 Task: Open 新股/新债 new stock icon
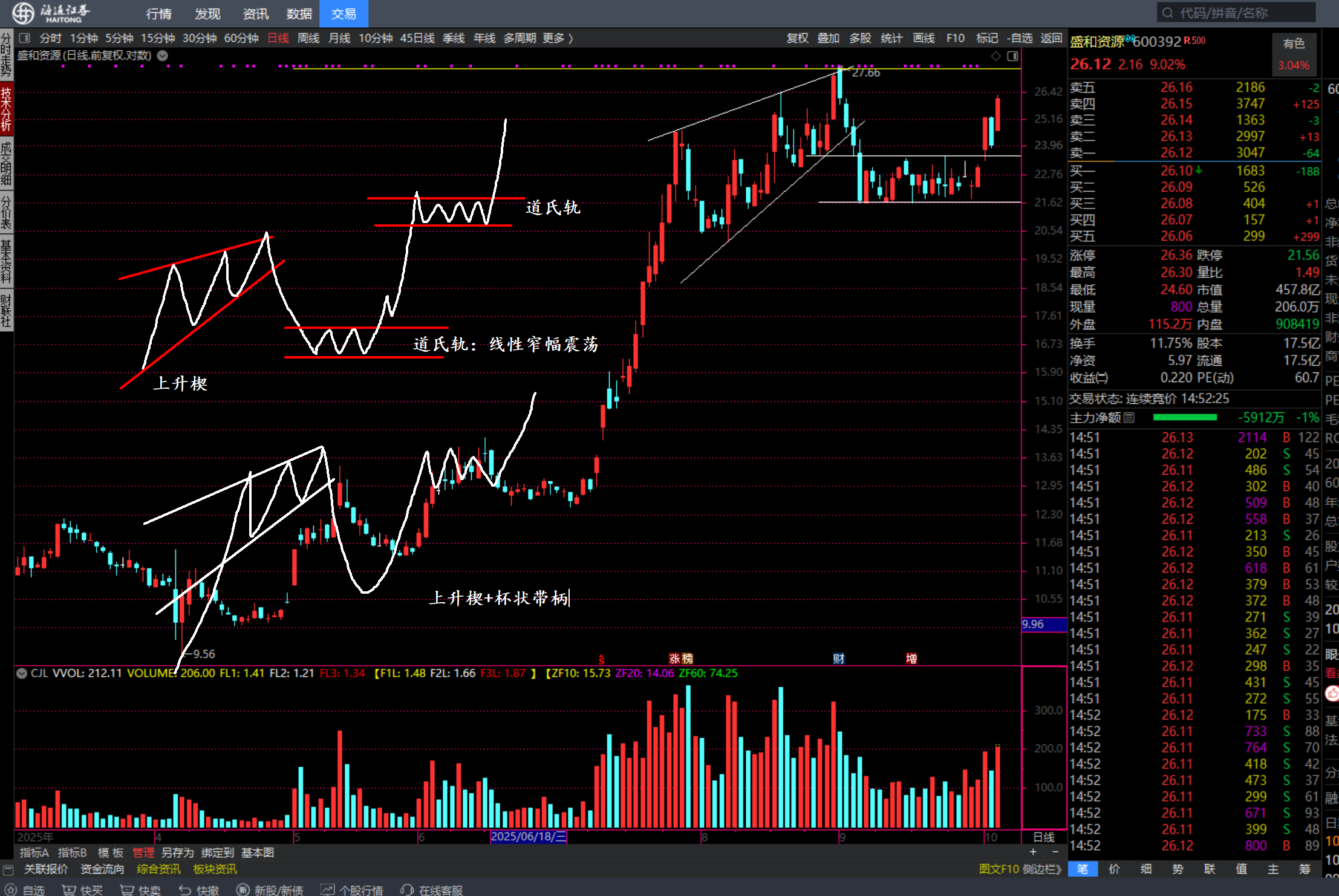(x=243, y=890)
